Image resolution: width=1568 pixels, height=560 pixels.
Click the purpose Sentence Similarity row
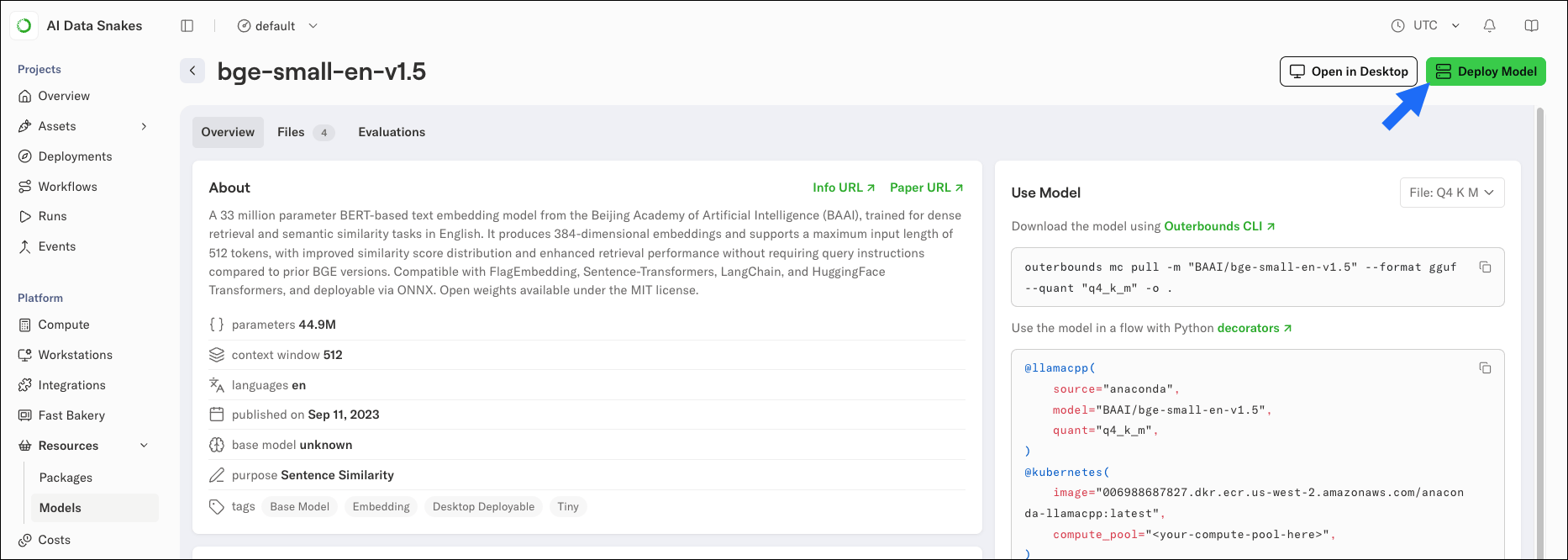587,475
